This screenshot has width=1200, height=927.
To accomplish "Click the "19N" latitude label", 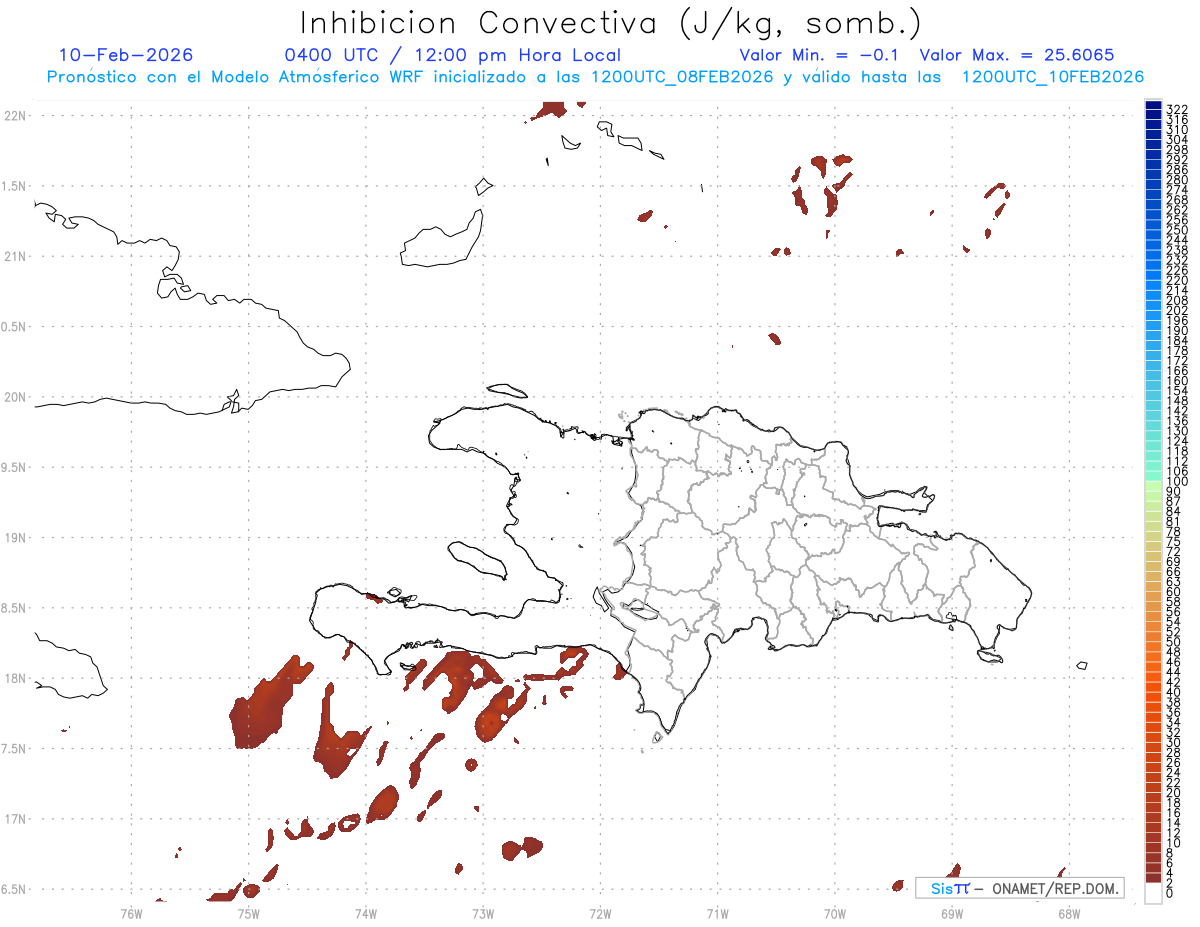I will [x=15, y=537].
